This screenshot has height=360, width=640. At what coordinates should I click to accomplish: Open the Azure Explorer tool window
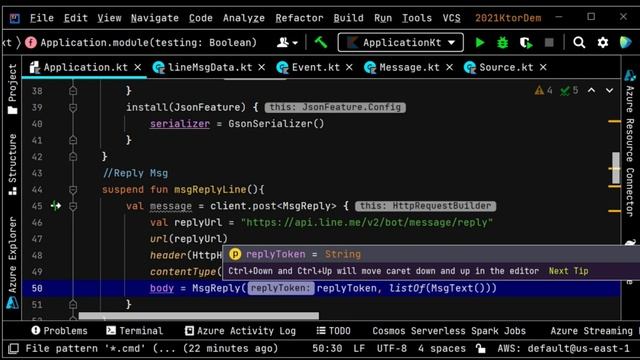click(x=12, y=262)
